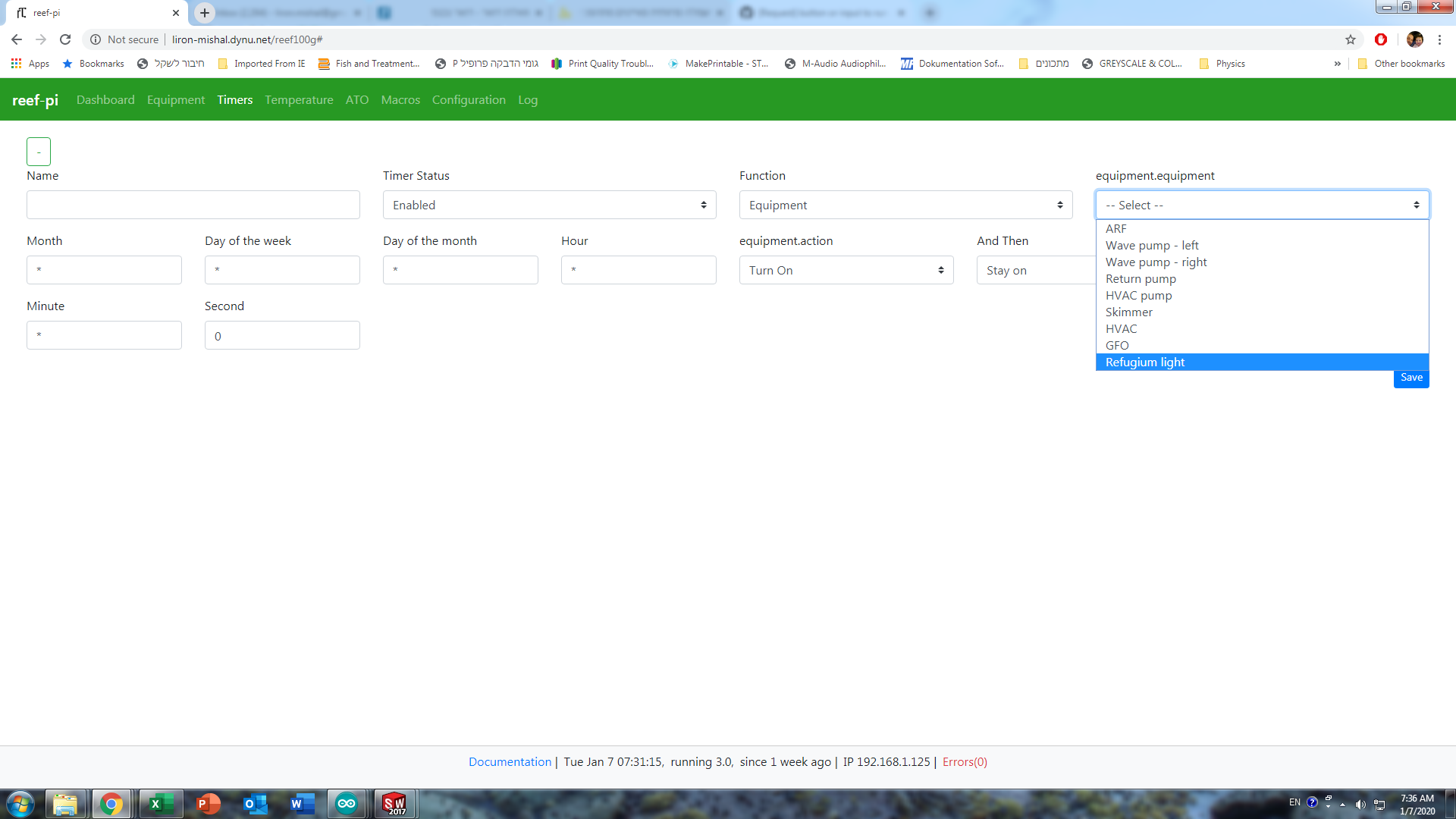Open the Configuration tab
The width and height of the screenshot is (1456, 819).
469,100
